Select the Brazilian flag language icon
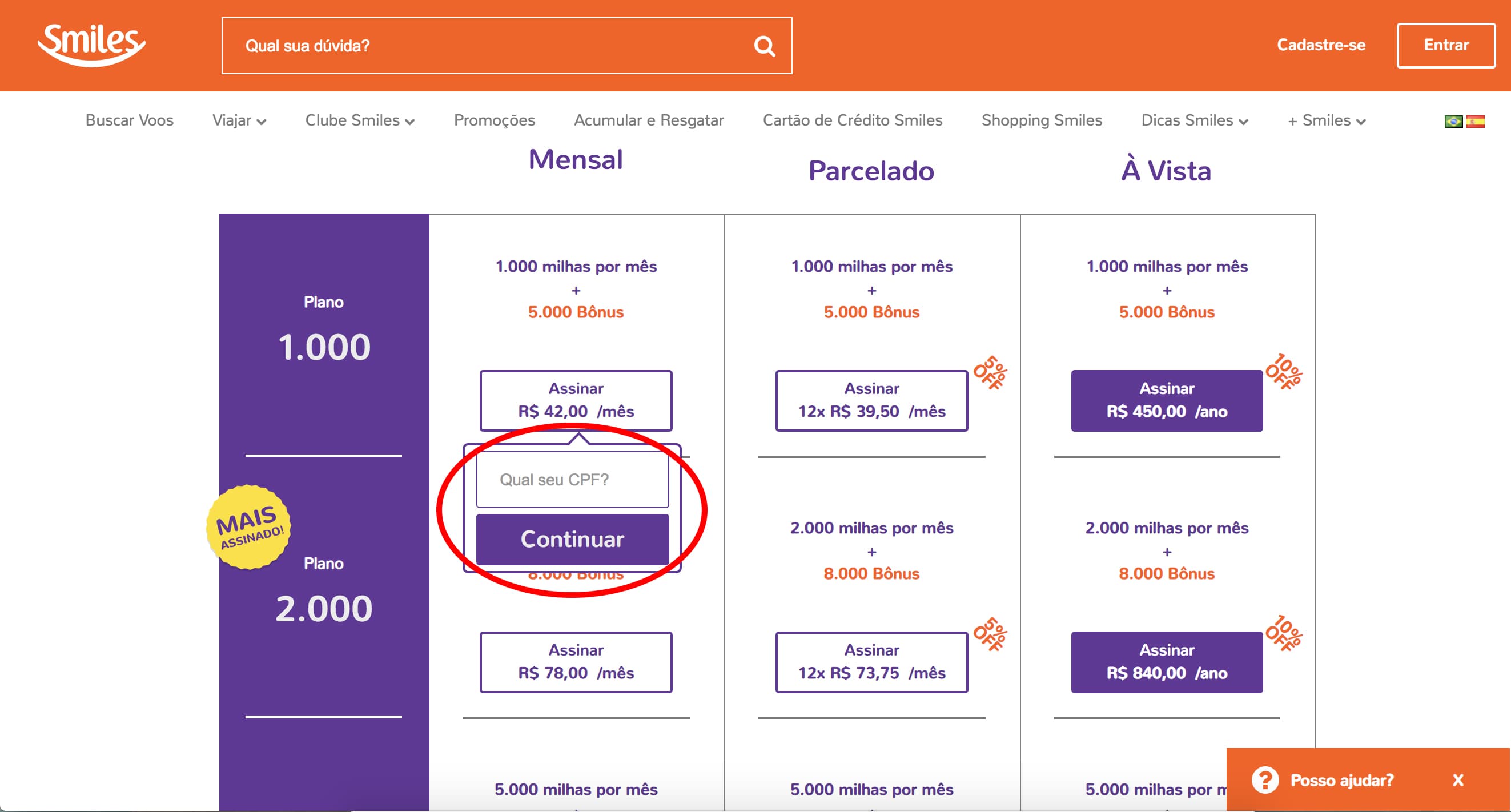Screen dimensions: 1511x812 [x=1453, y=122]
